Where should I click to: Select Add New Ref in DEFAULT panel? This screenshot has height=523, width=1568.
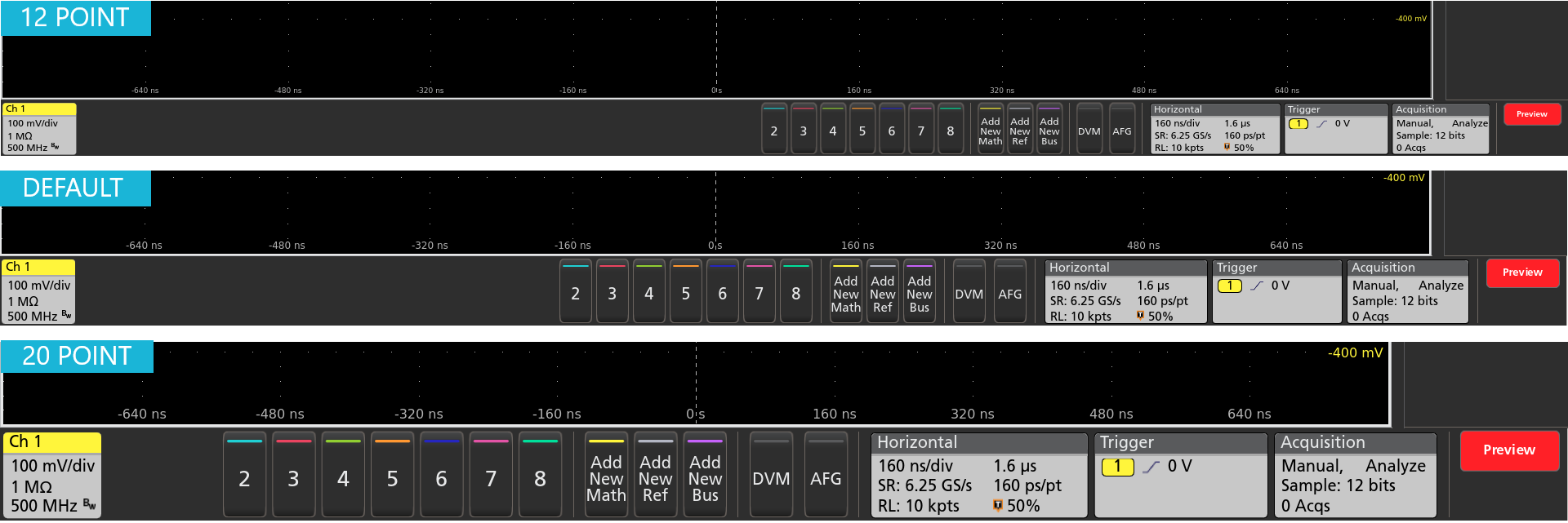883,291
